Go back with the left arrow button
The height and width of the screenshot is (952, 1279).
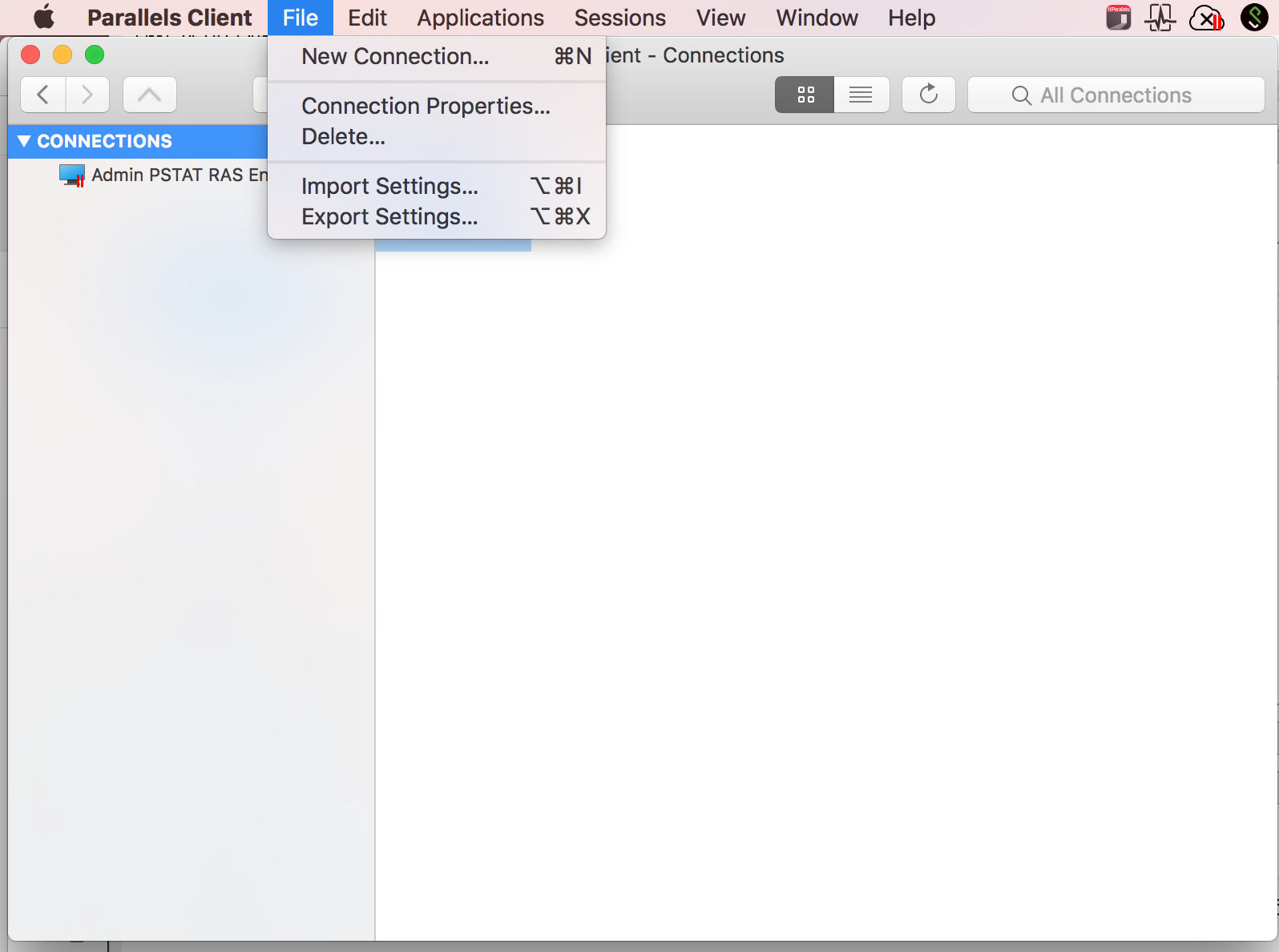pos(43,95)
